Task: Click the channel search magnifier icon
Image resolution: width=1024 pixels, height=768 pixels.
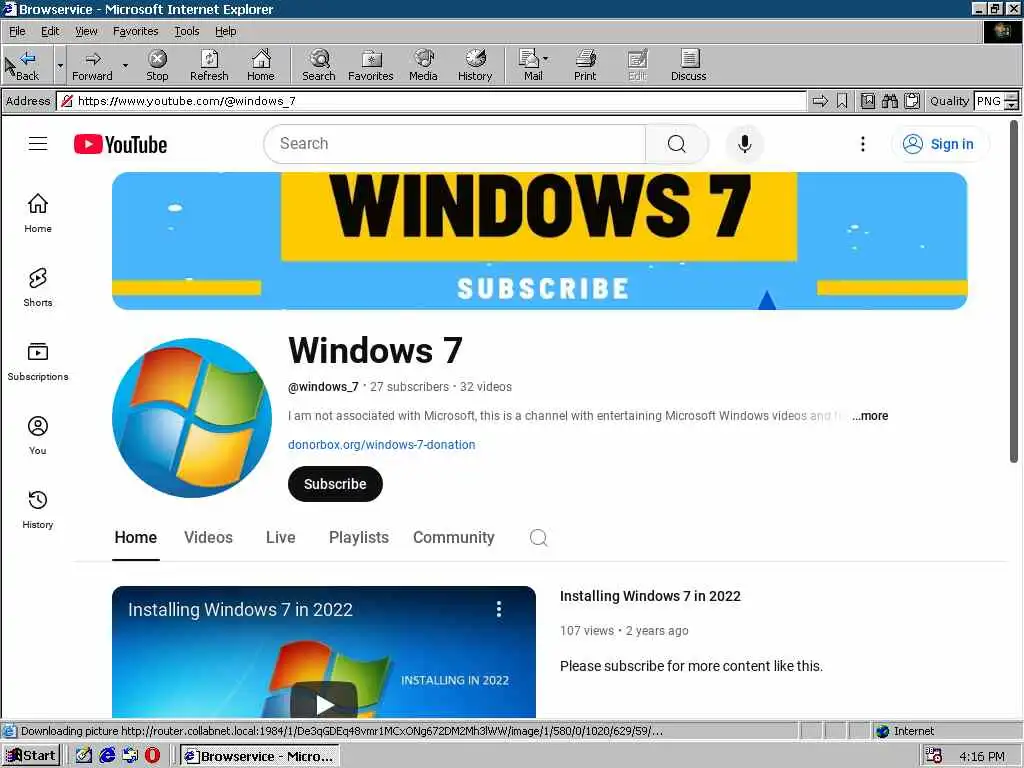Action: click(539, 537)
